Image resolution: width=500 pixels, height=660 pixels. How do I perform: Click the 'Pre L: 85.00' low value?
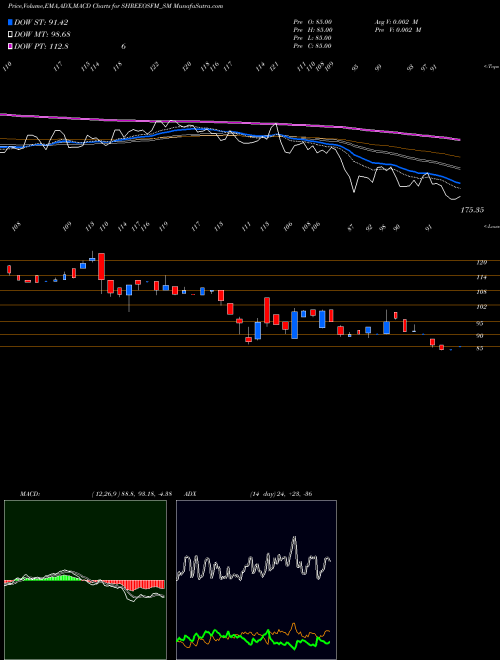(x=313, y=38)
